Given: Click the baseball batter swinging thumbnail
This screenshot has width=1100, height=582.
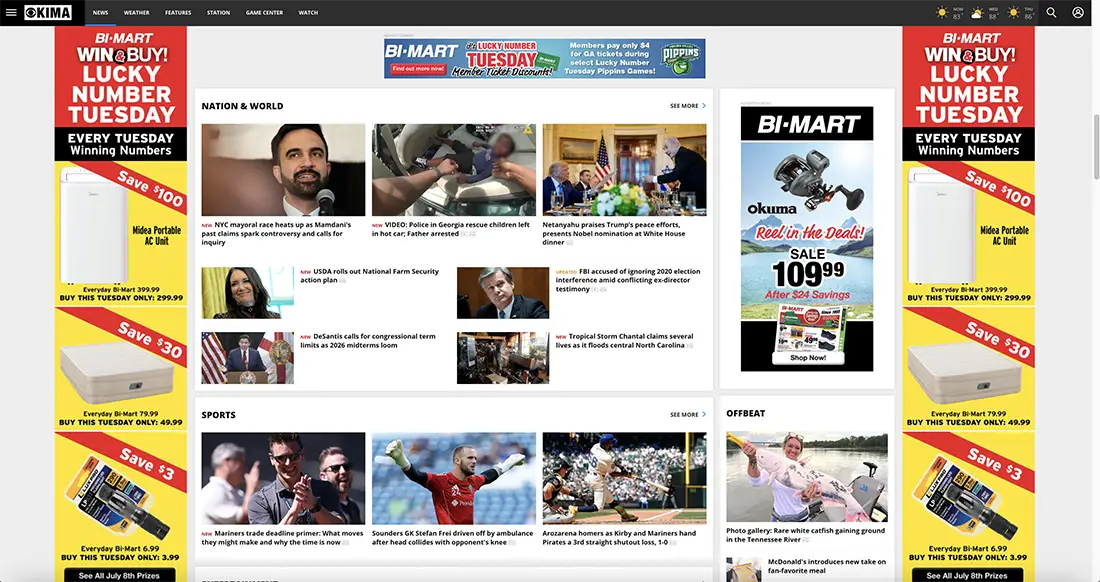Looking at the screenshot, I should (624, 478).
